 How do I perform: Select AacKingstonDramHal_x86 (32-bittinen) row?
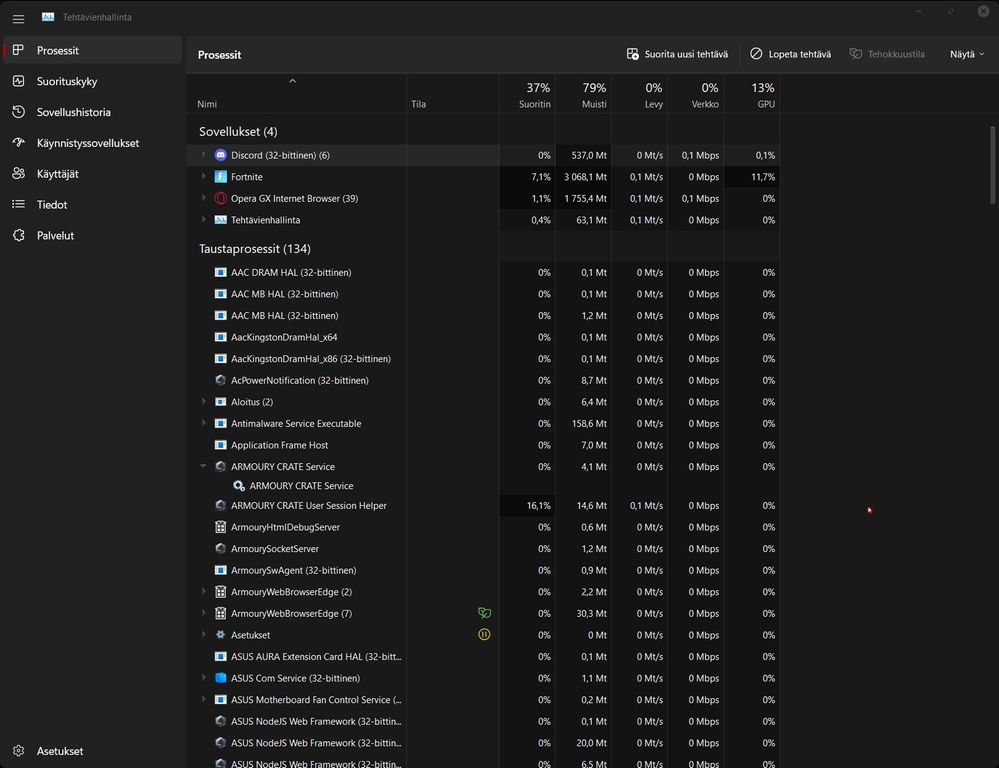(x=483, y=359)
